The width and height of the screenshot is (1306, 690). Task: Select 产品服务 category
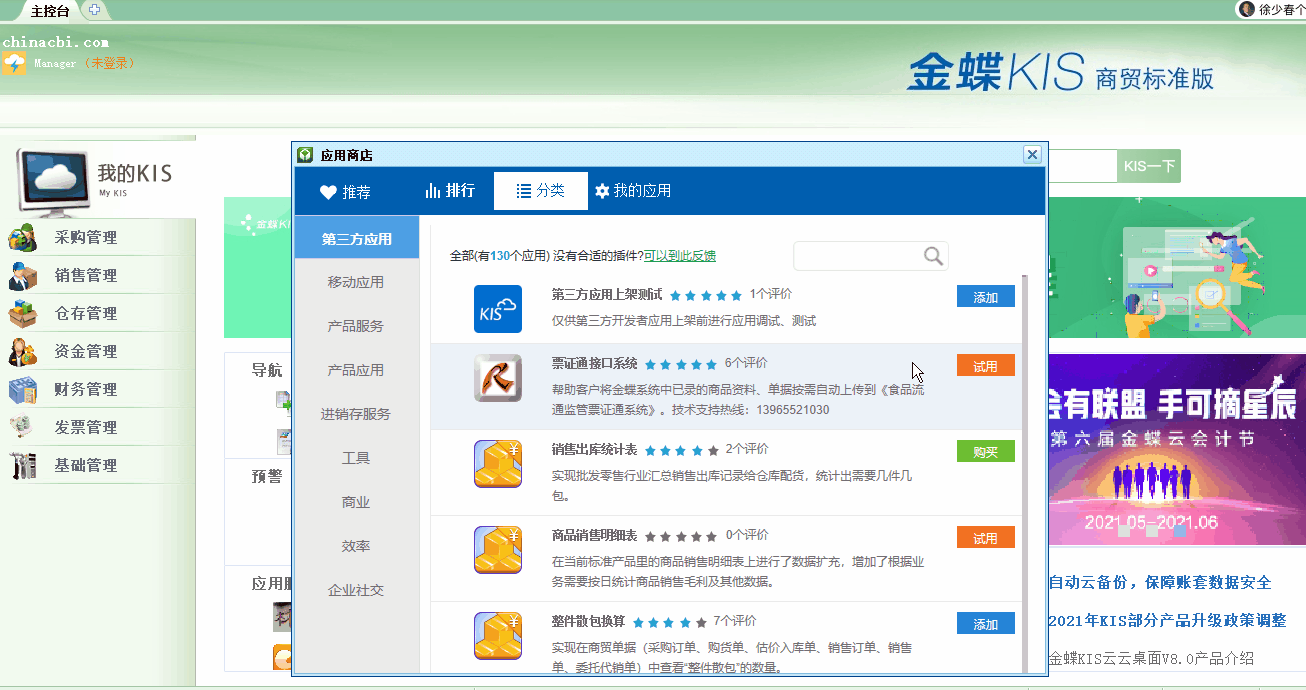(x=357, y=326)
